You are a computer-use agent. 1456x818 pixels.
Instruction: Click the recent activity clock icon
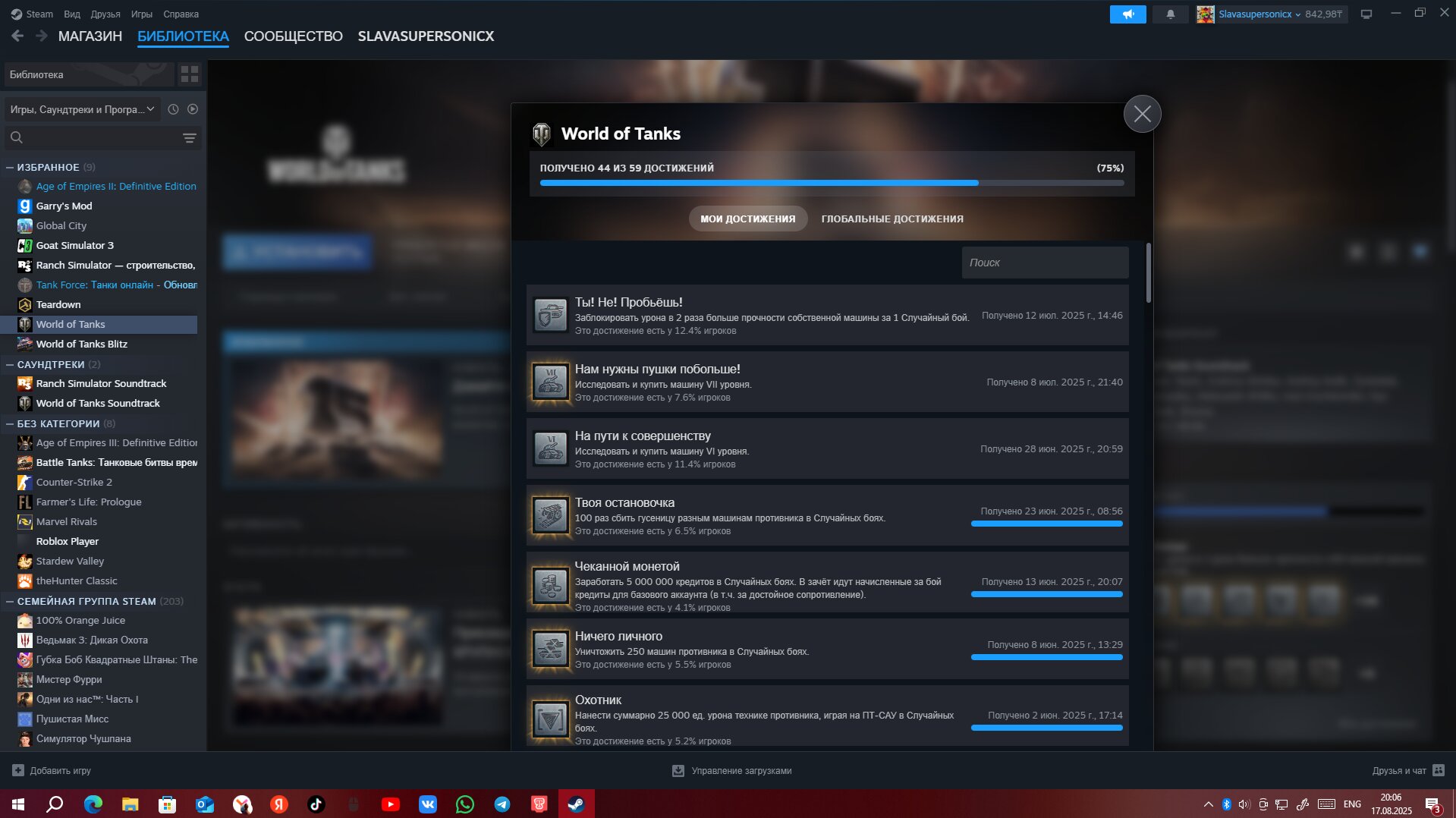(x=173, y=109)
